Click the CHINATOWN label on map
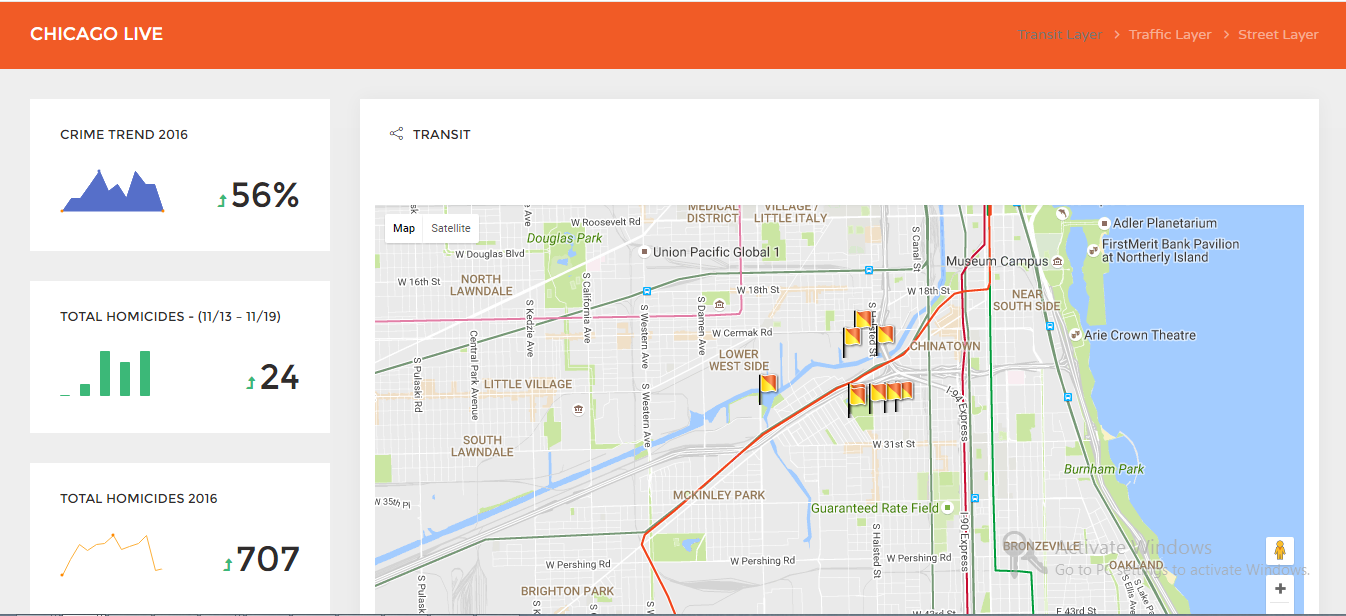 click(944, 346)
